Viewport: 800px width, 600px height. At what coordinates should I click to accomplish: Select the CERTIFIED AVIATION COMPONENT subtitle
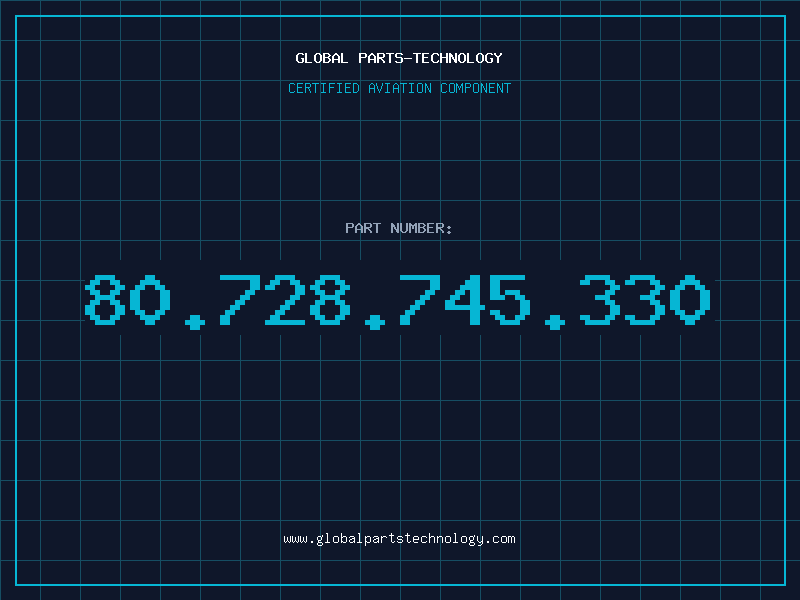[x=399, y=88]
